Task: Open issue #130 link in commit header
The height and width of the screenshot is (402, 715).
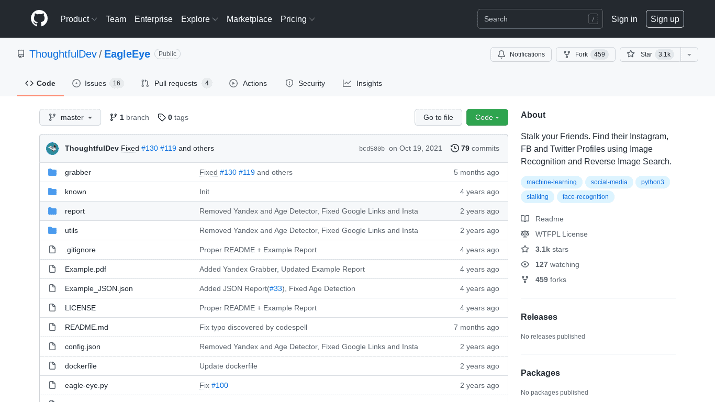Action: tap(150, 148)
